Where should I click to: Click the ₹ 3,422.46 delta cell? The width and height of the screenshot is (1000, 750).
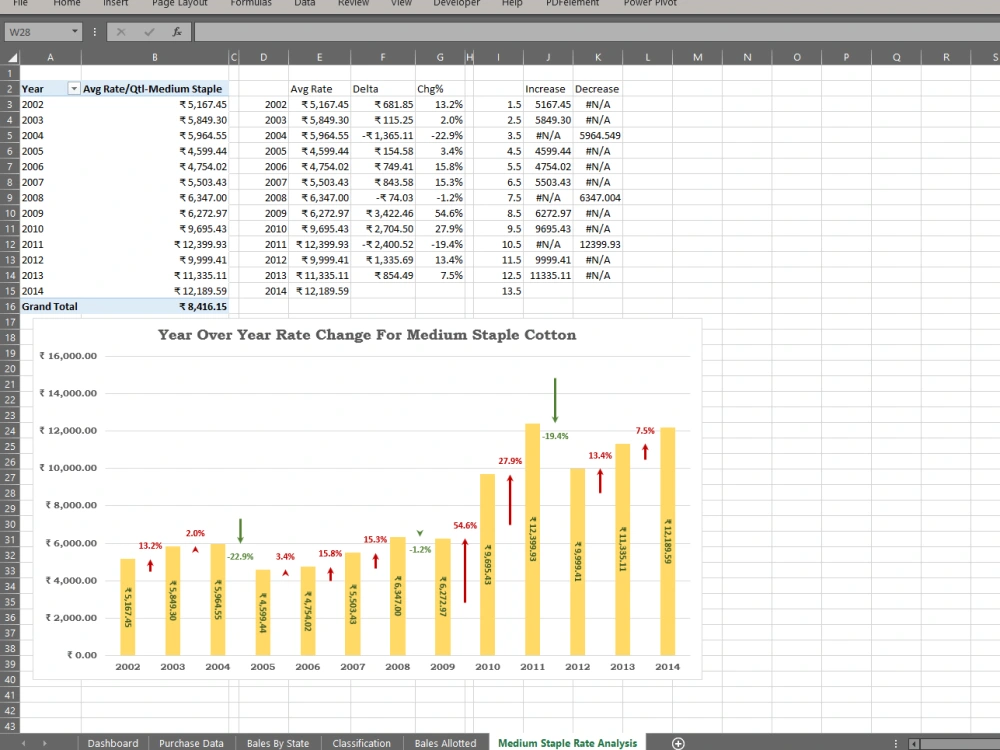click(x=383, y=213)
